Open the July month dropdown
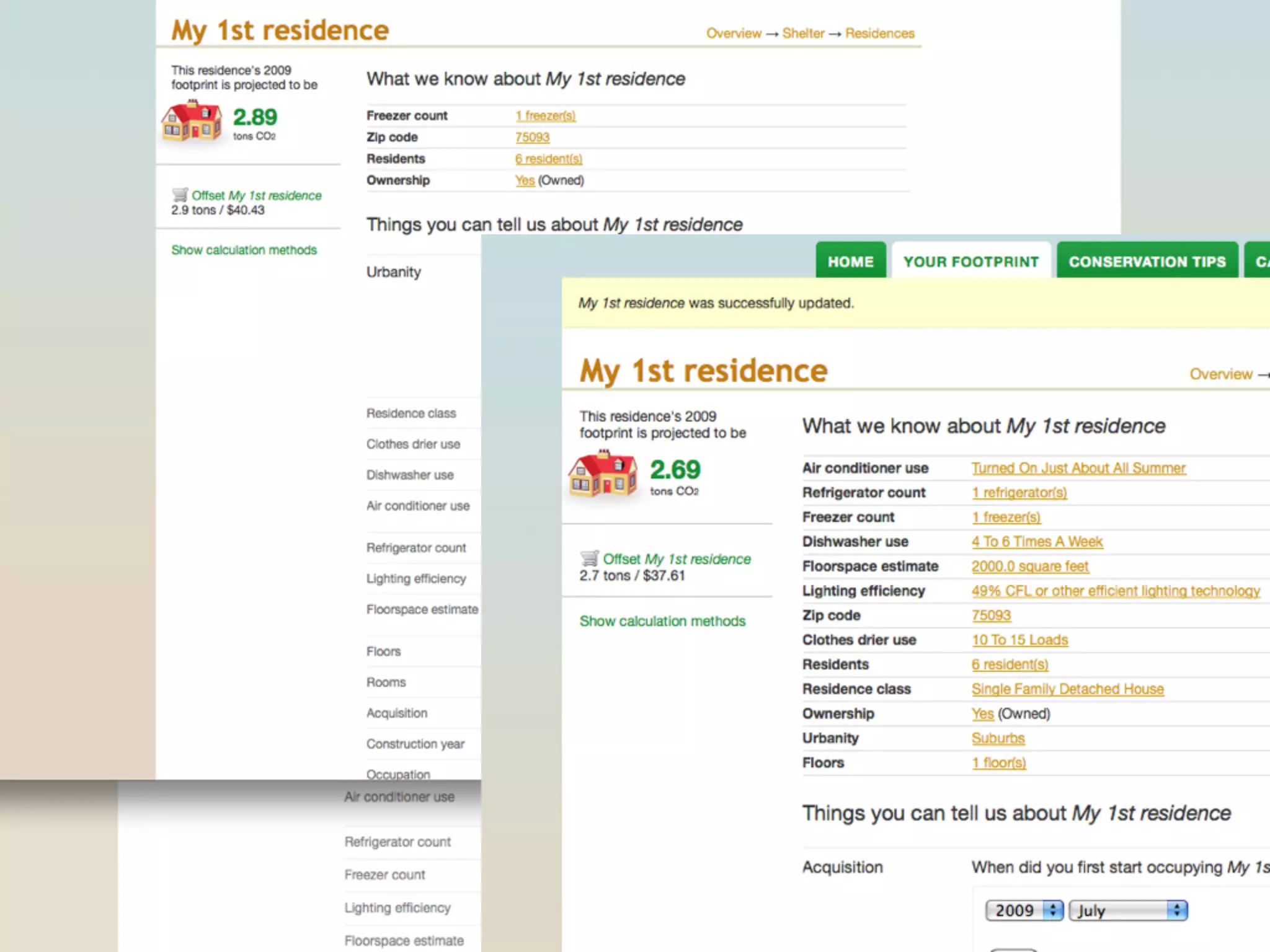Viewport: 1270px width, 952px height. [1127, 910]
